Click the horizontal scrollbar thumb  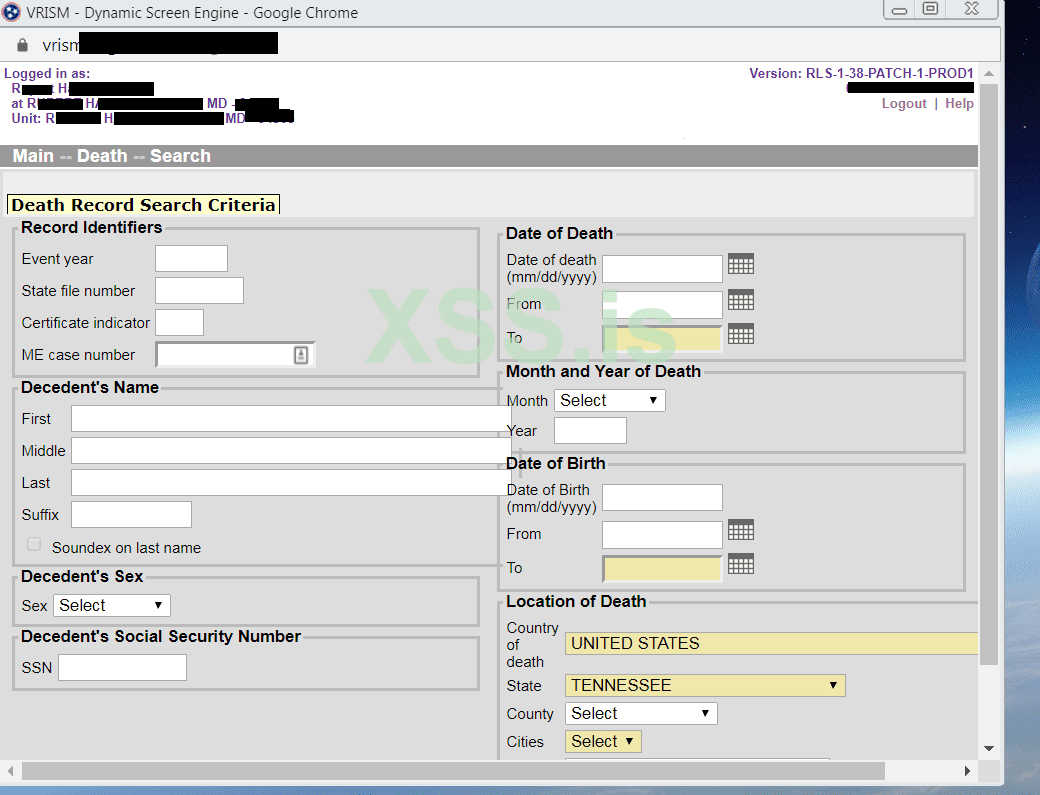[x=454, y=771]
